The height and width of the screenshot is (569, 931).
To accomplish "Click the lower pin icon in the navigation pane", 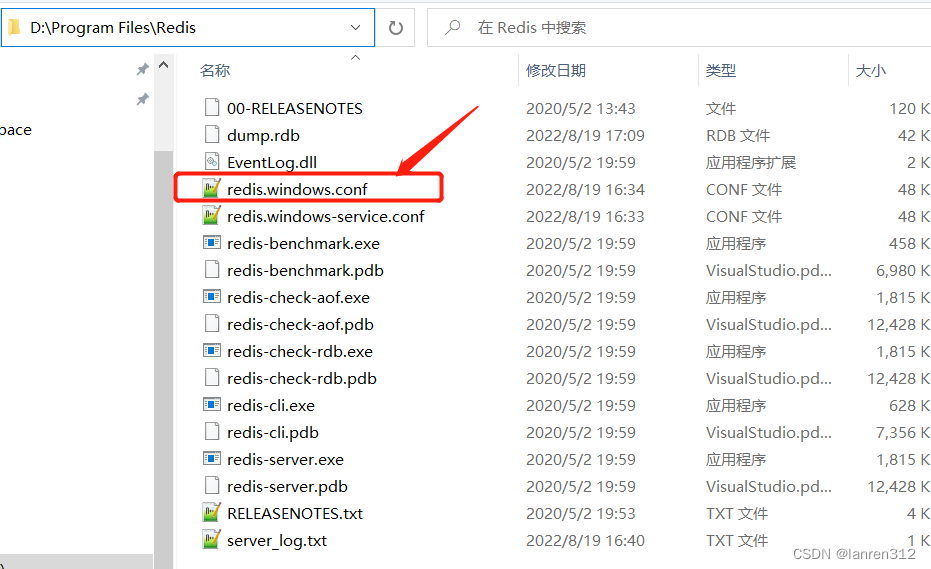I will point(142,99).
